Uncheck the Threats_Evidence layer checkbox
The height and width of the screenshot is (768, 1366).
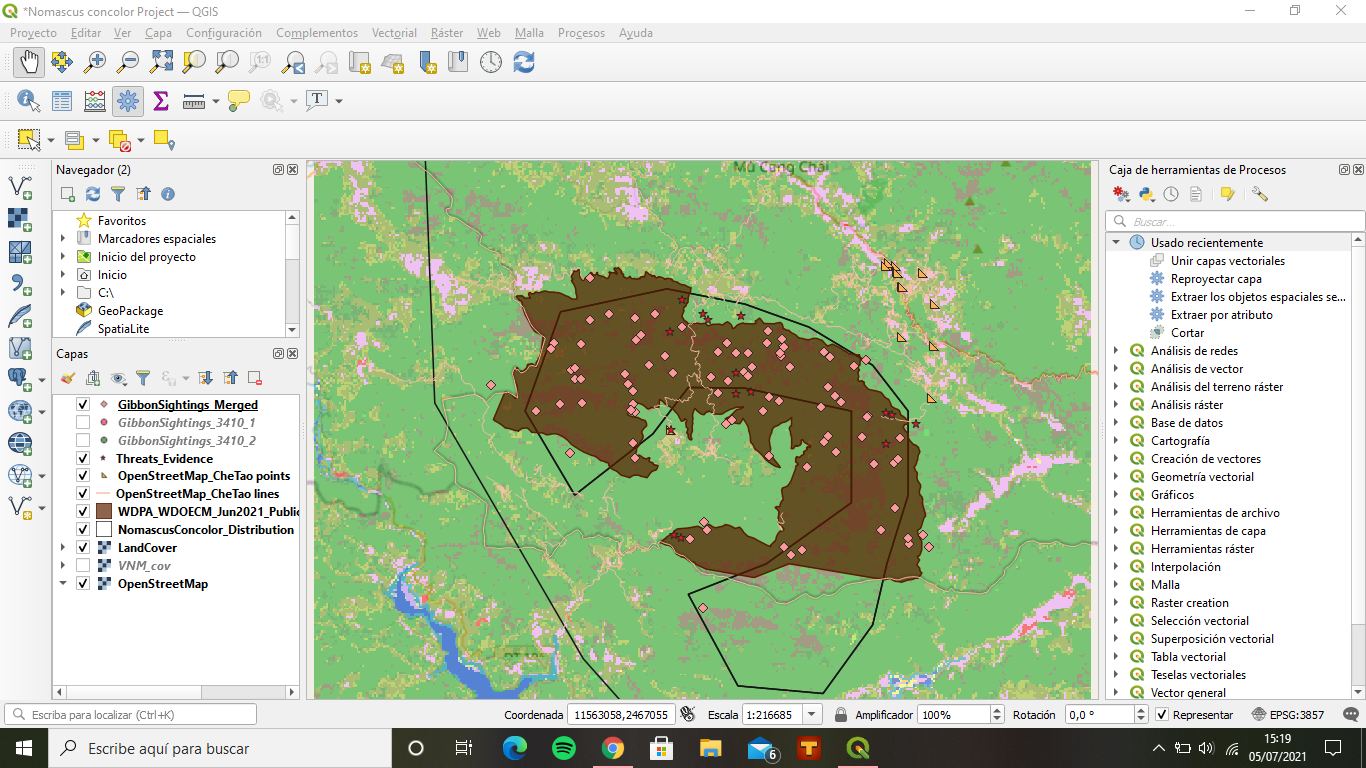pos(84,458)
